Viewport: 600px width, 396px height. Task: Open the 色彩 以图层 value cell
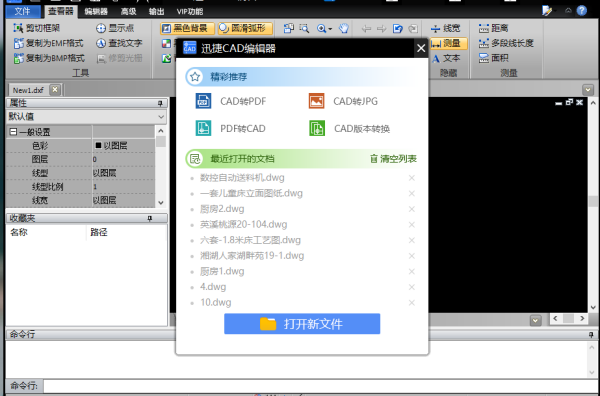point(123,146)
